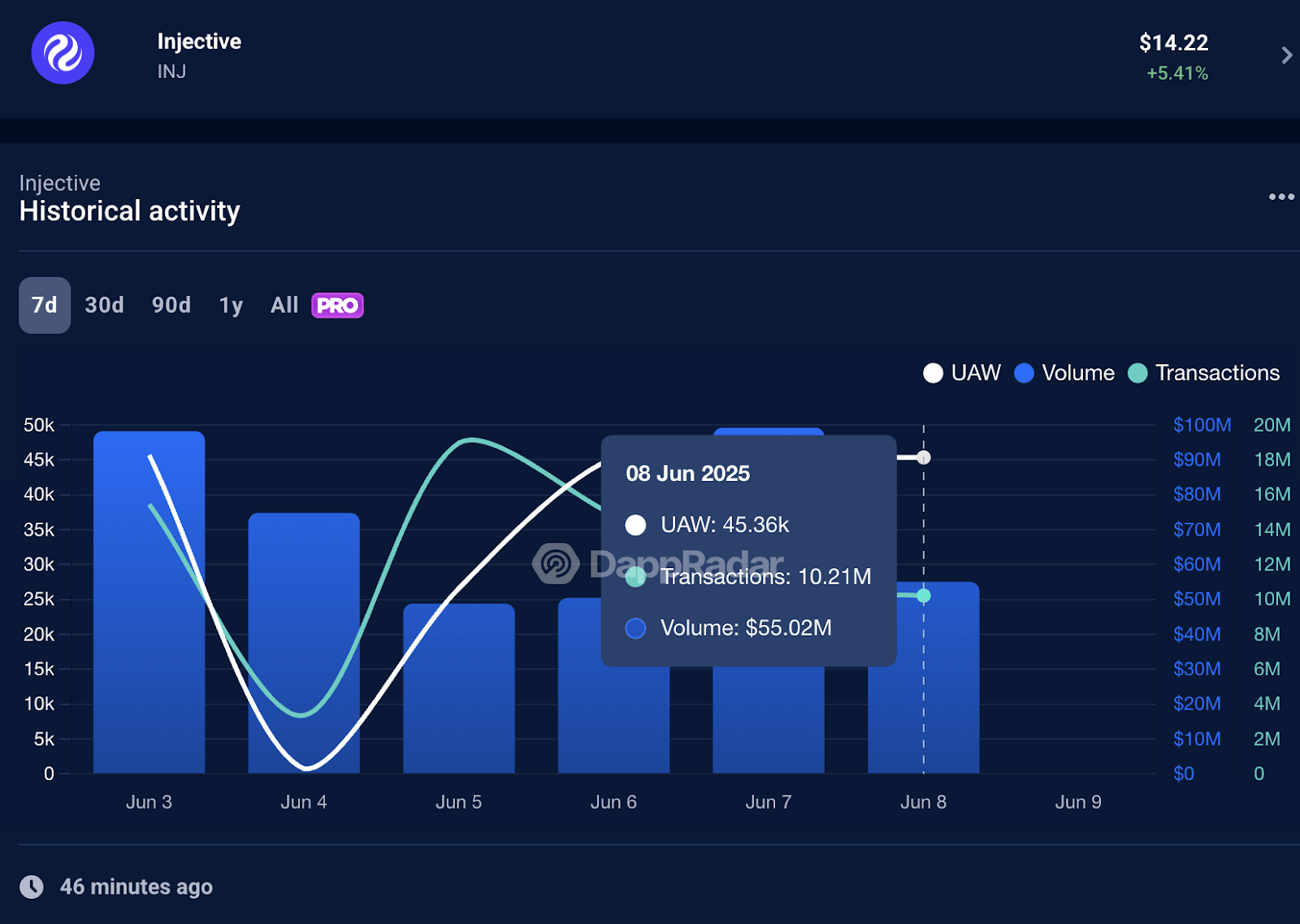Switch to the 30d time range
This screenshot has height=924, width=1300.
[x=105, y=306]
